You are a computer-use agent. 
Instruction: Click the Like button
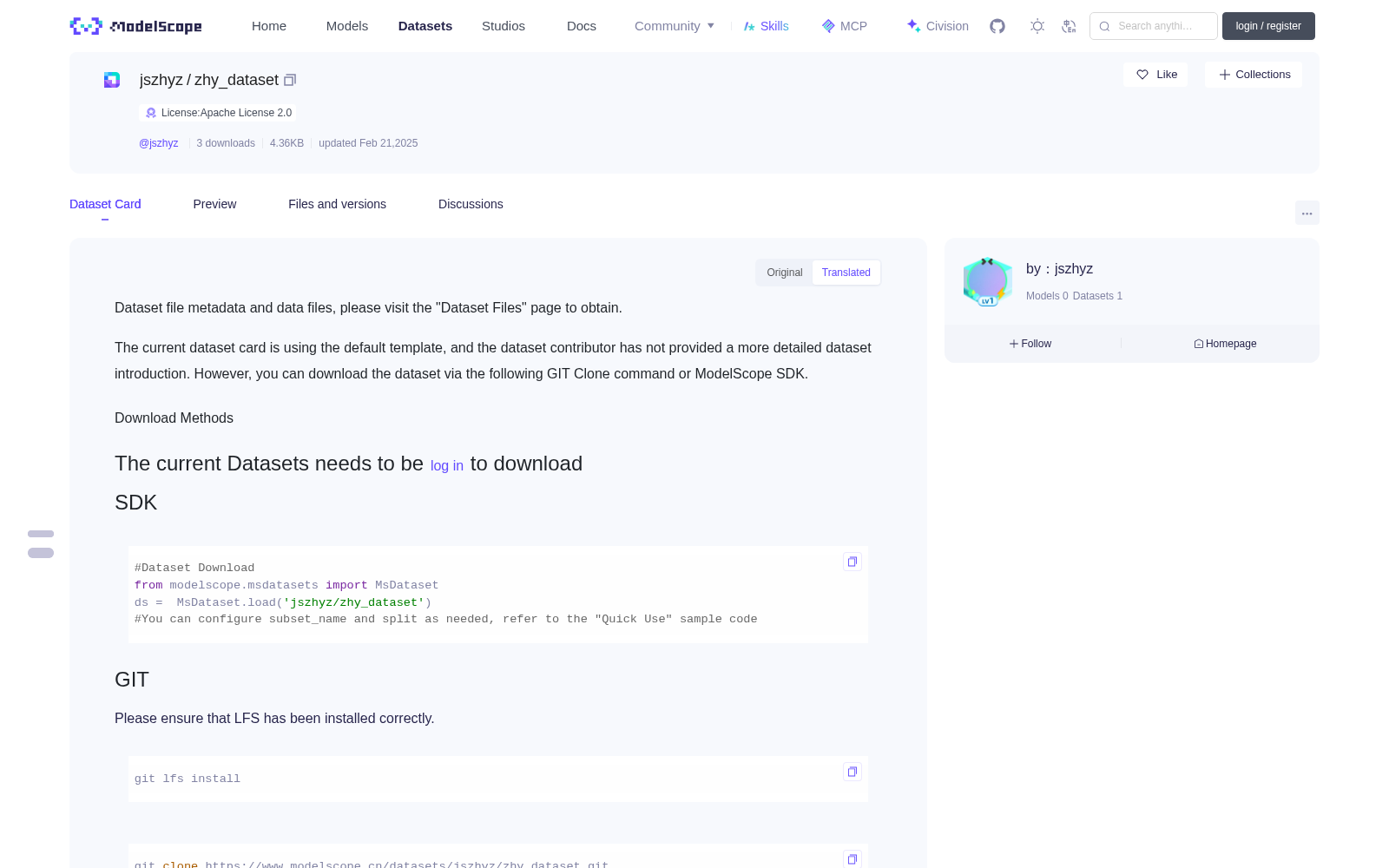[1155, 75]
